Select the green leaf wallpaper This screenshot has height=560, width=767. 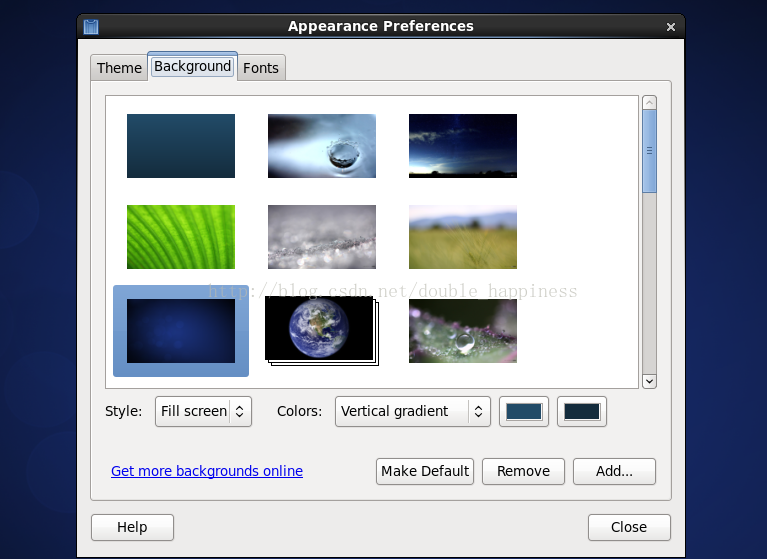(x=181, y=237)
